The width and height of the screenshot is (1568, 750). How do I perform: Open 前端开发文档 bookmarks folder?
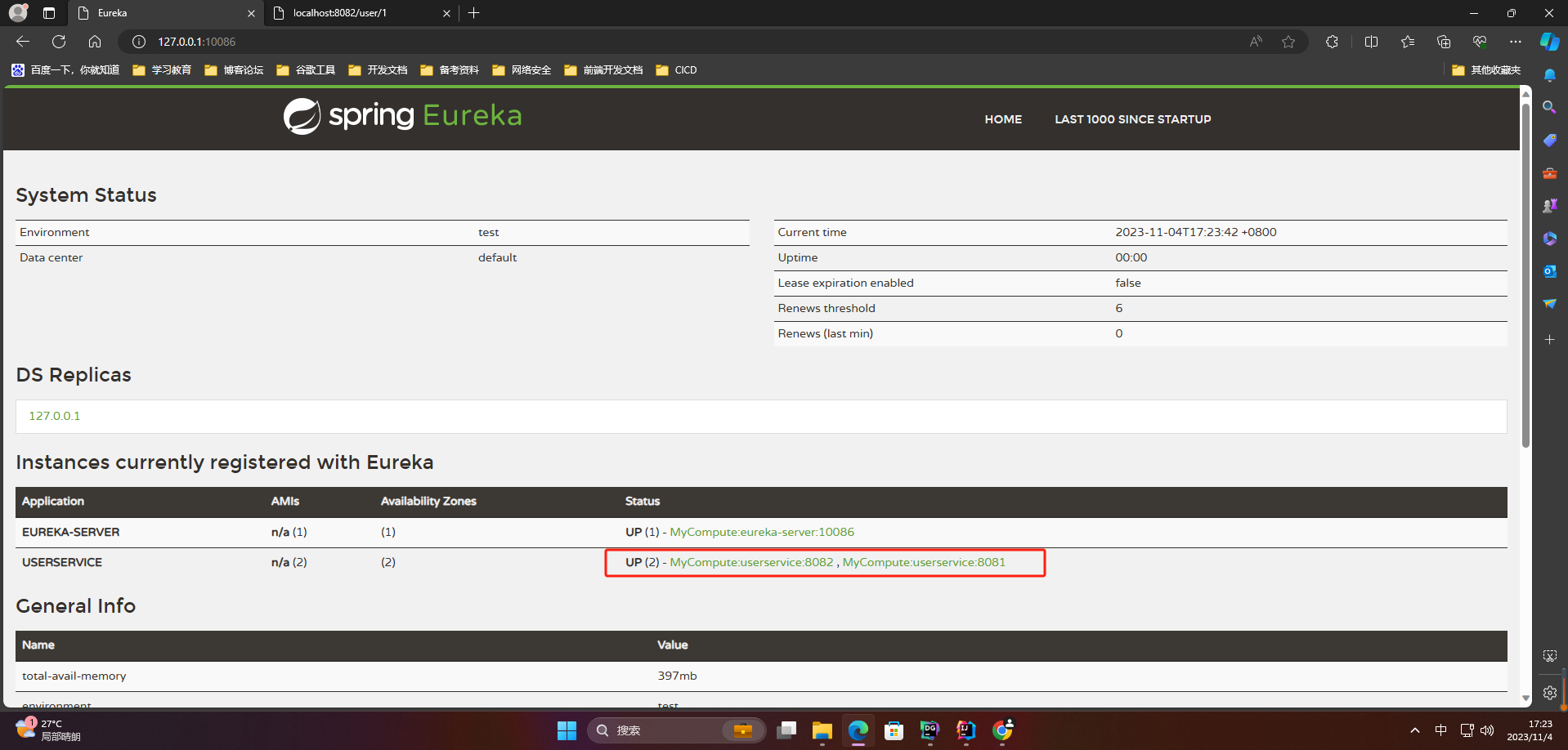[x=603, y=70]
